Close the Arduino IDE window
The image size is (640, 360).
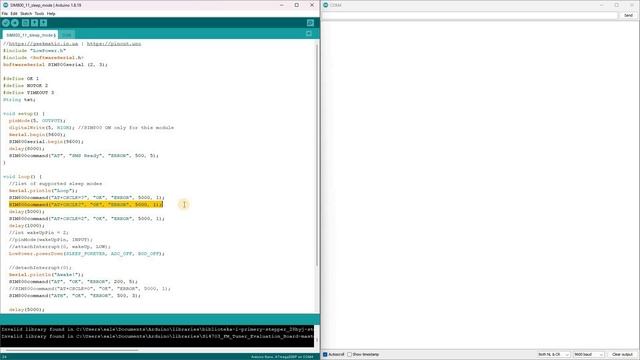pyautogui.click(x=312, y=5)
